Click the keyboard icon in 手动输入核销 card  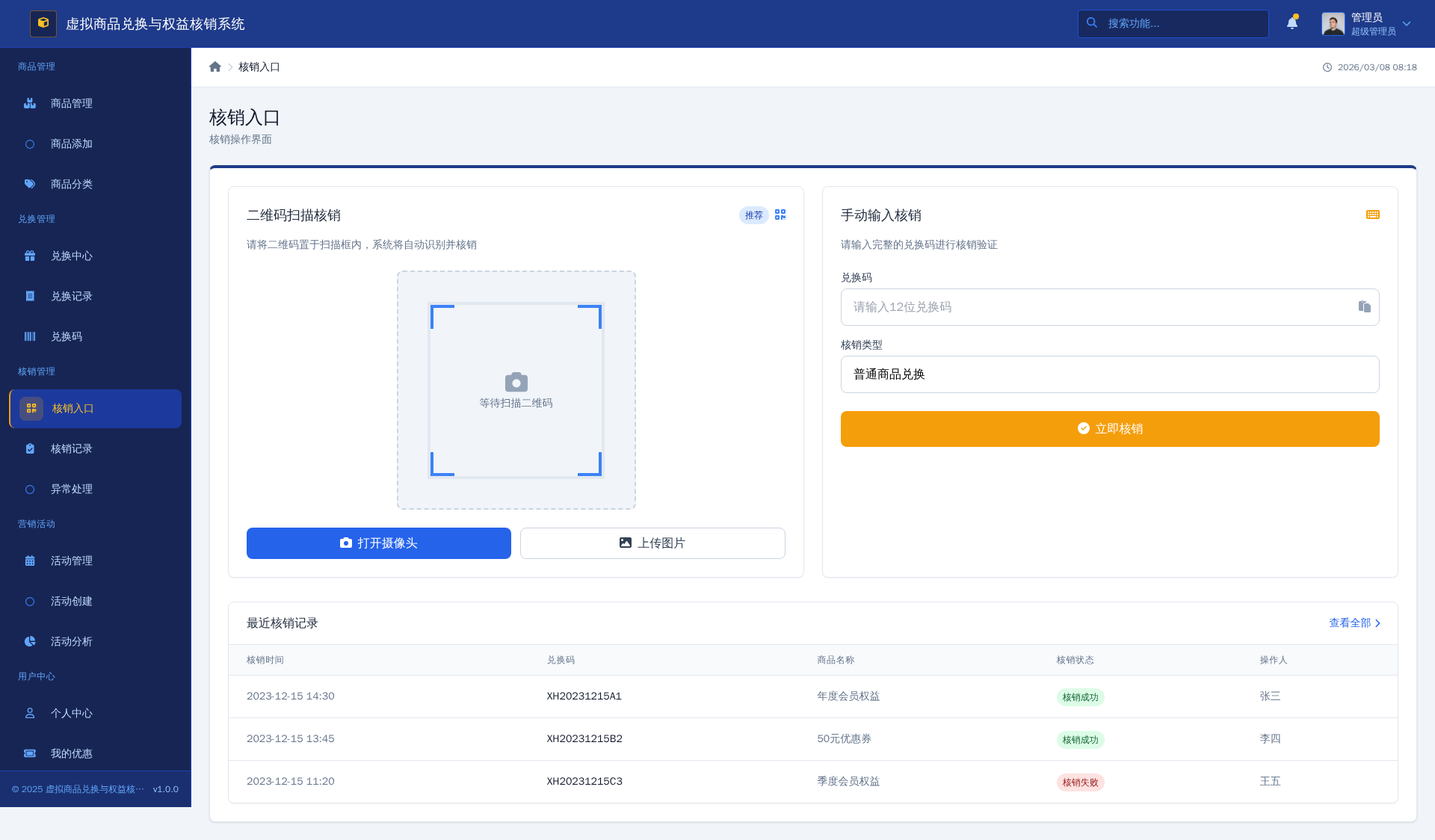click(x=1372, y=215)
